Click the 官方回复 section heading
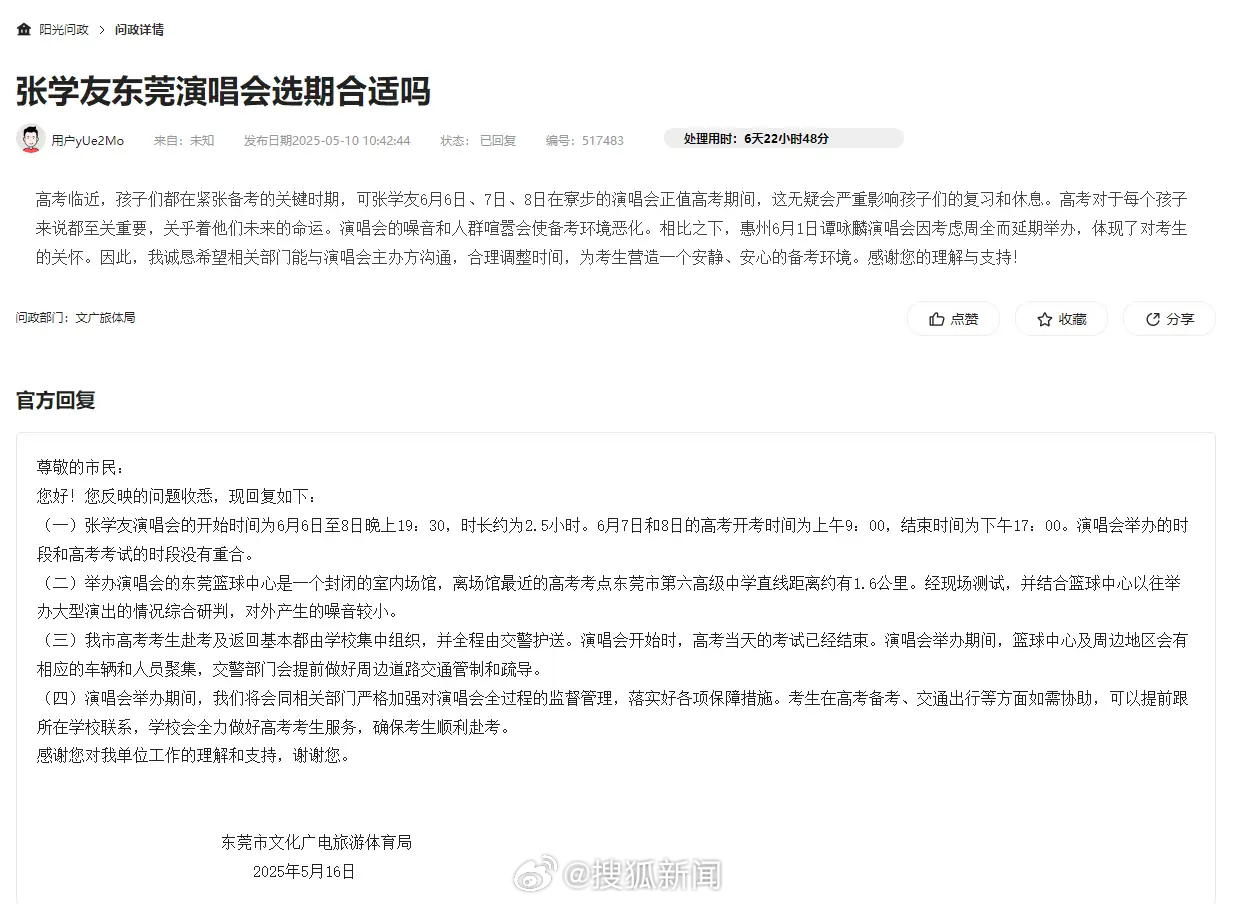The image size is (1239, 904). (x=56, y=400)
